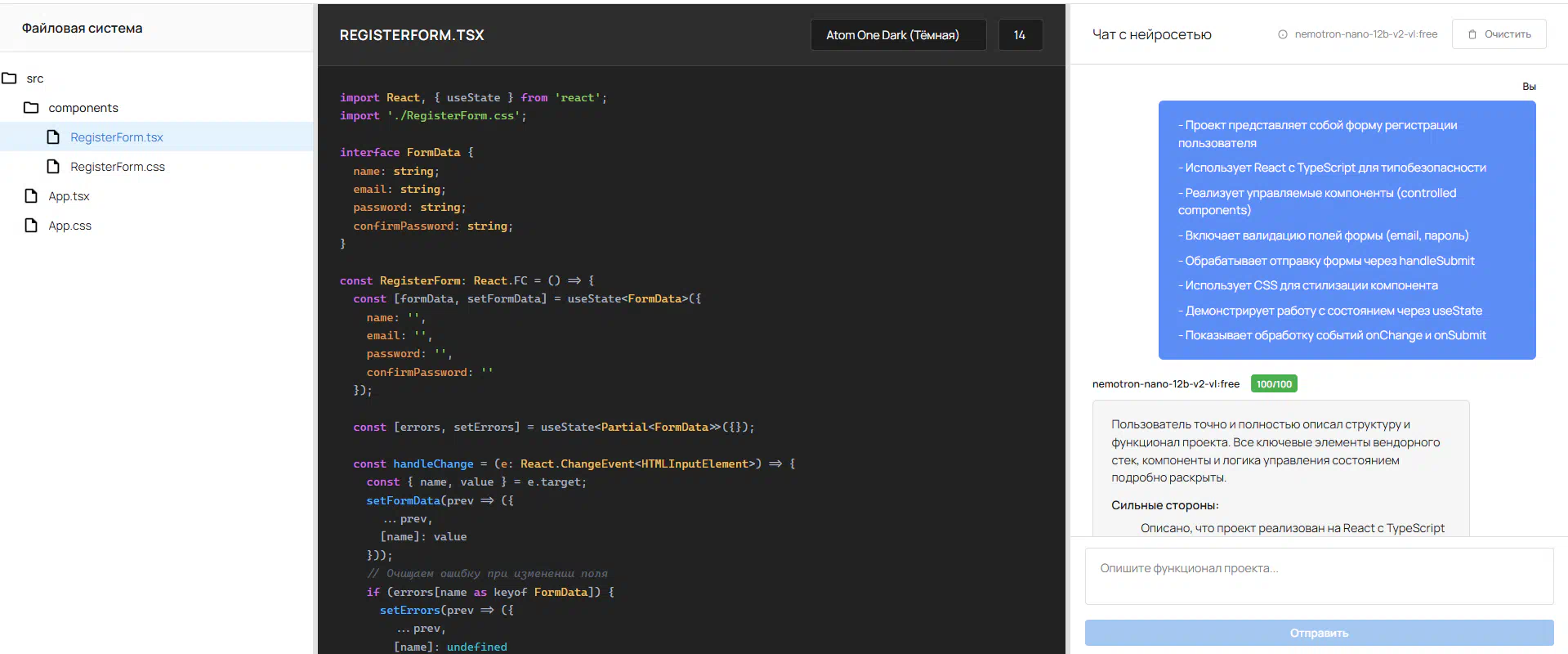Click the RegisterForm.tsx file icon
The image size is (1568, 654).
53,137
